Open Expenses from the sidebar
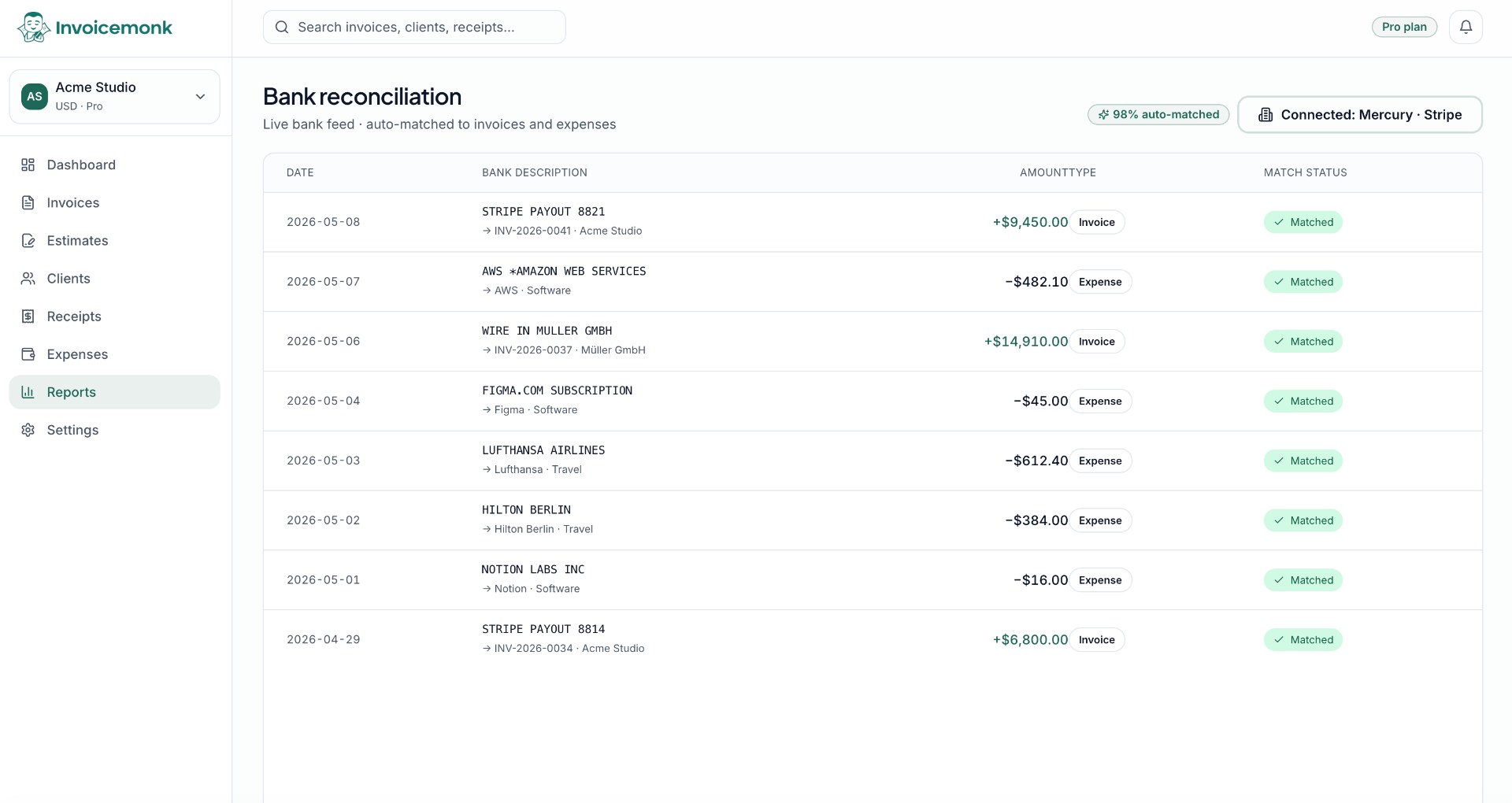This screenshot has width=1512, height=803. 115,353
